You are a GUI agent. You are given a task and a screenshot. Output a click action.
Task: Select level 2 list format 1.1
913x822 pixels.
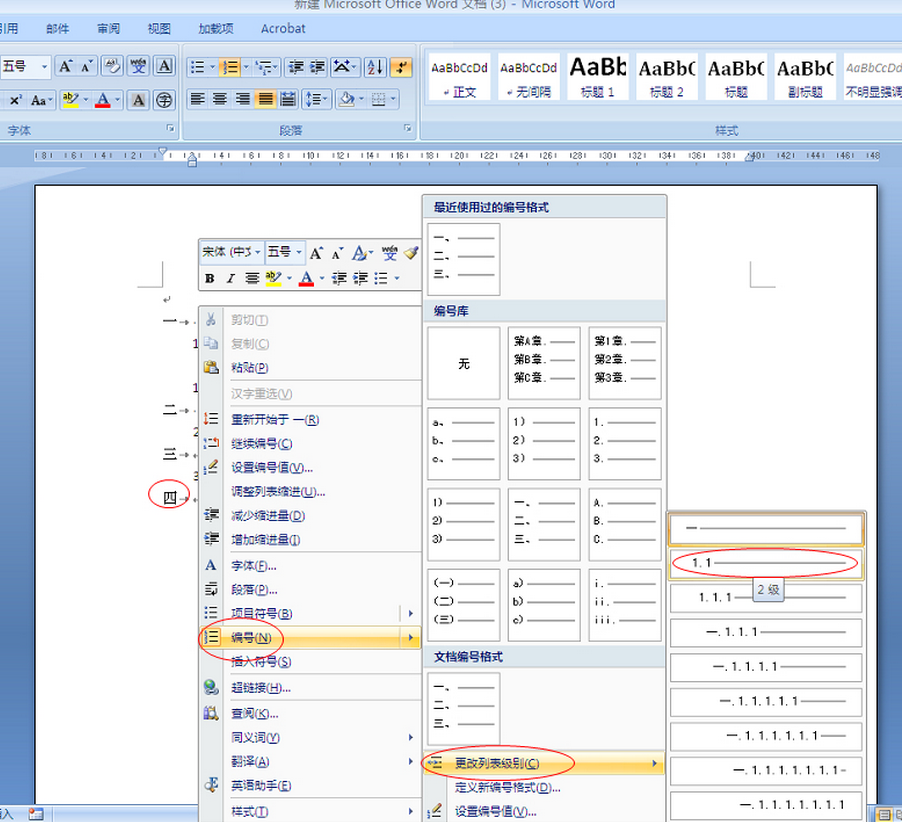pyautogui.click(x=766, y=564)
